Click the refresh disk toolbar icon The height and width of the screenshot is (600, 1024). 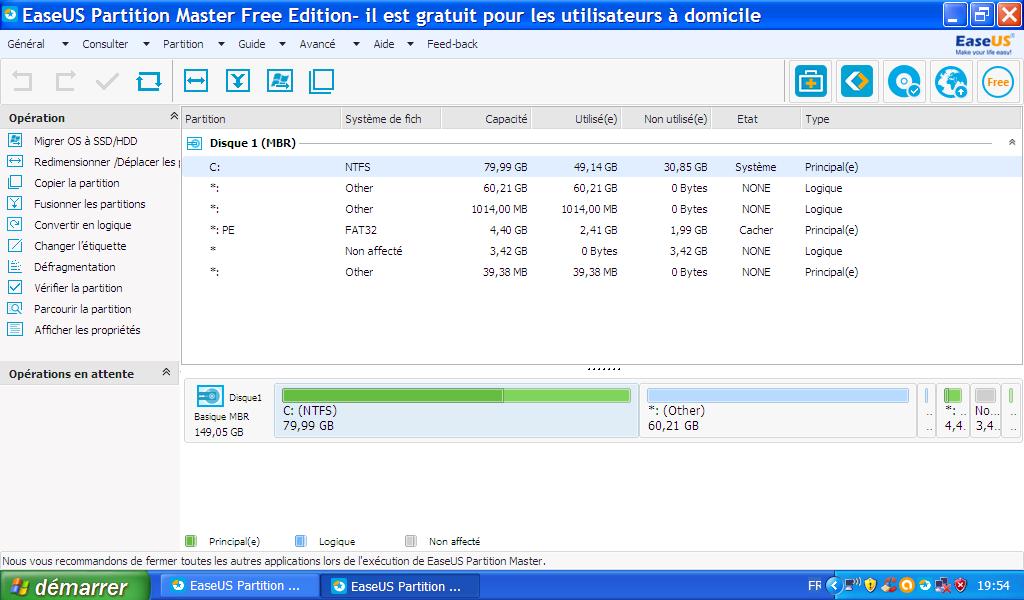tap(149, 82)
